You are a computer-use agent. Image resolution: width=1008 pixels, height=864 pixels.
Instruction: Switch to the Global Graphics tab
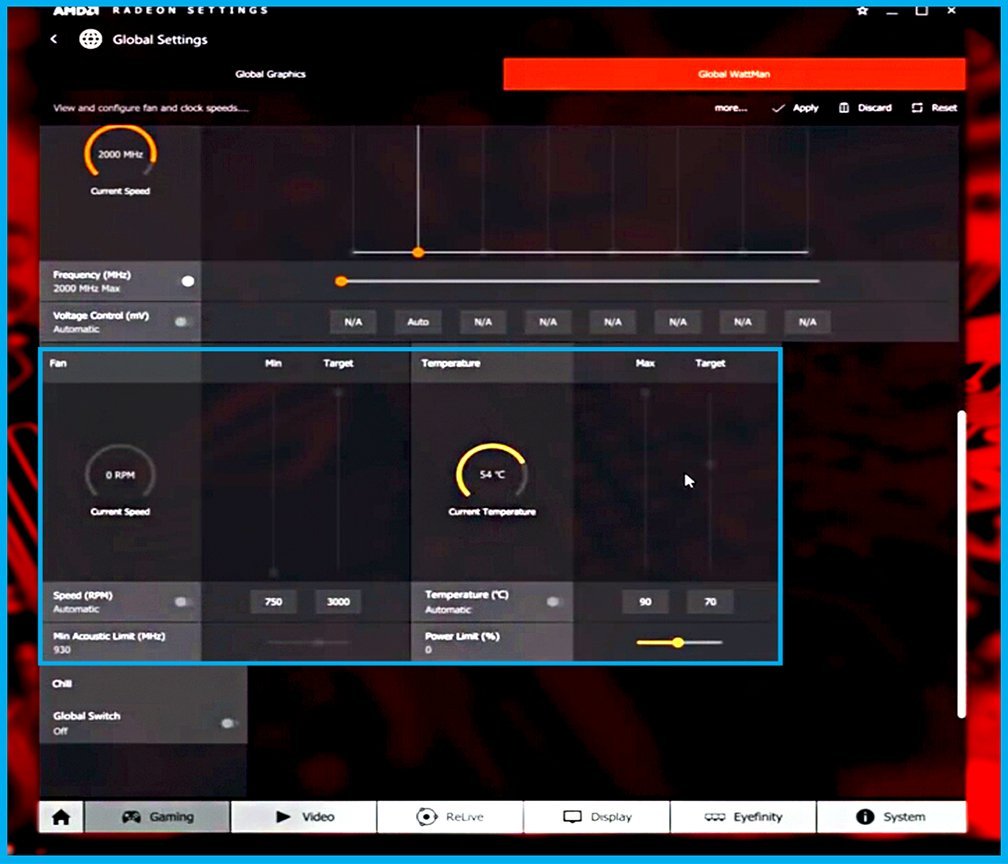[x=271, y=74]
